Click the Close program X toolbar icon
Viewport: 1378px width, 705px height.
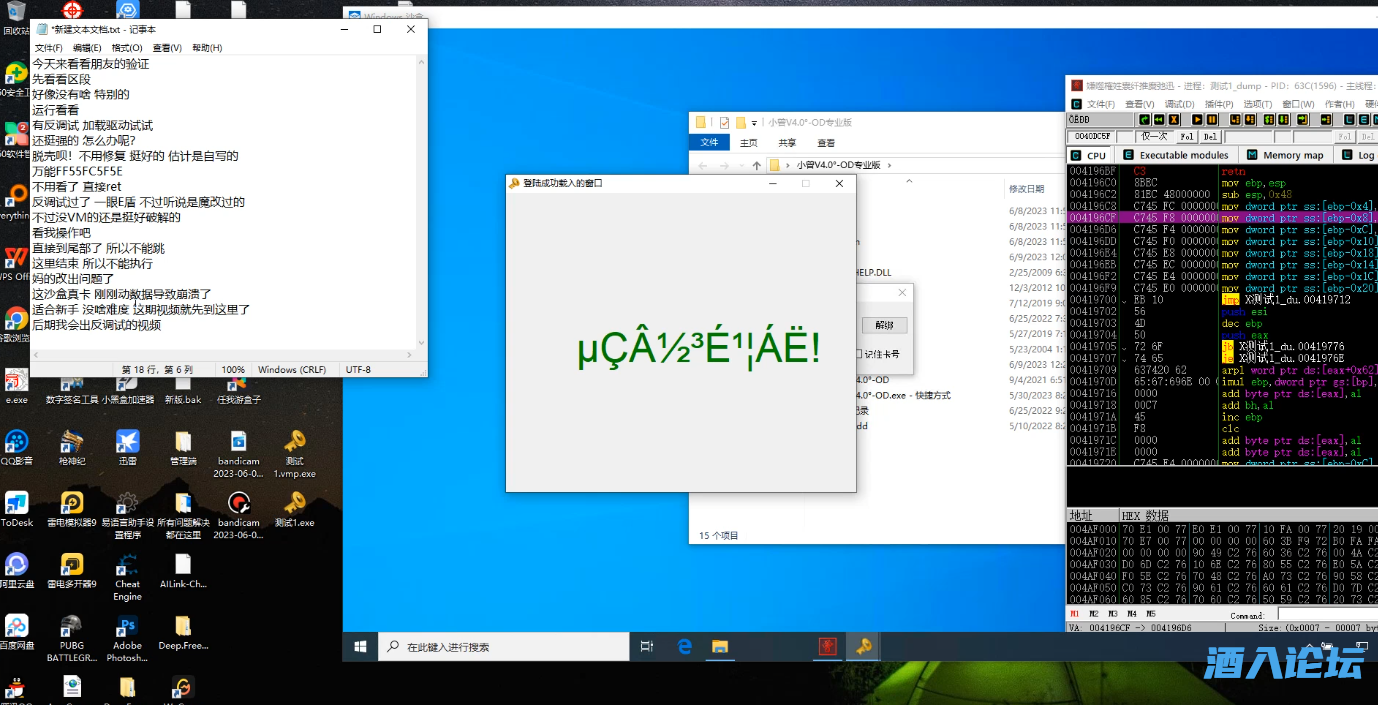(1173, 120)
